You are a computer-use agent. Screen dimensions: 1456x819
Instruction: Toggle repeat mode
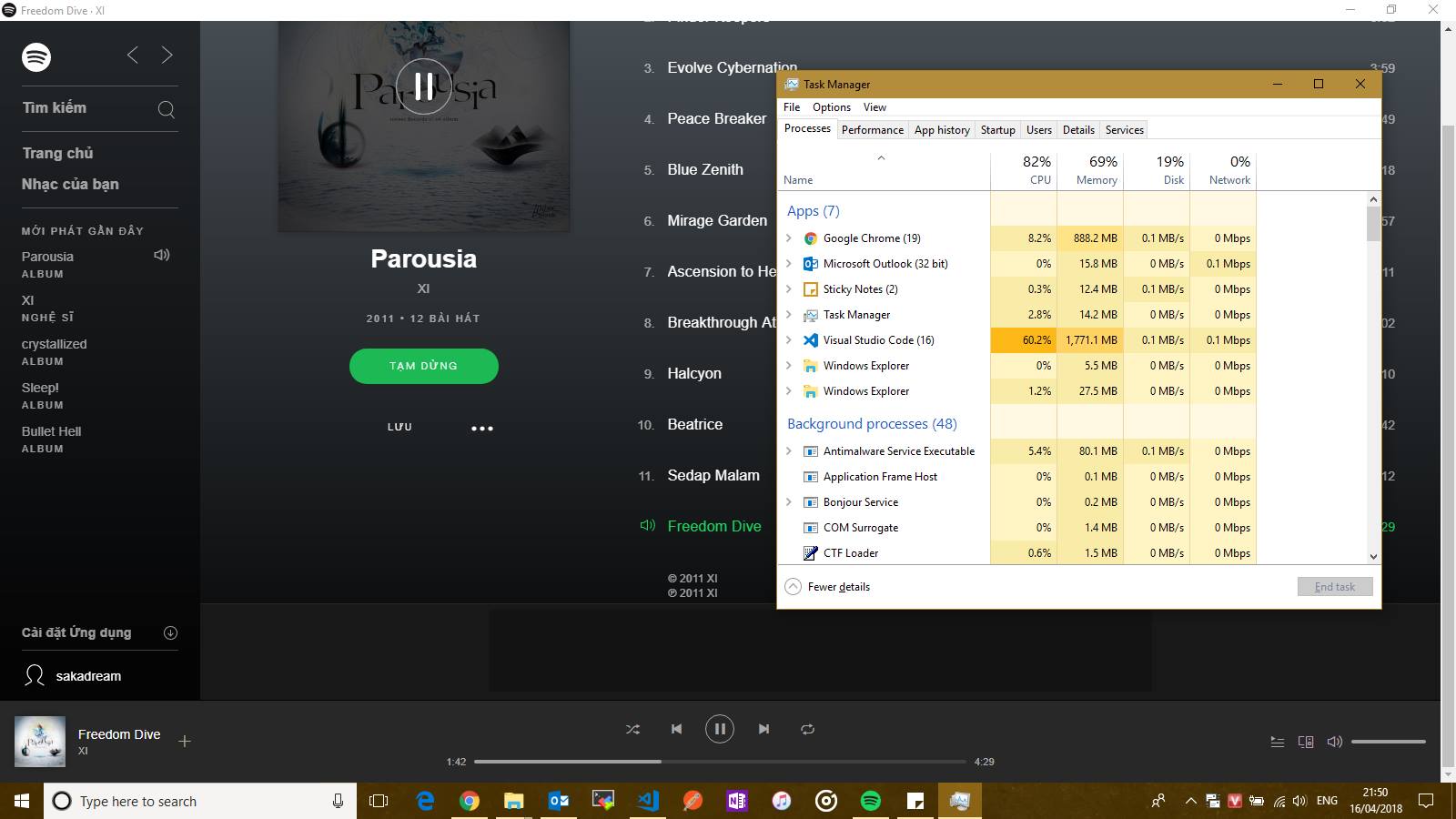click(807, 729)
